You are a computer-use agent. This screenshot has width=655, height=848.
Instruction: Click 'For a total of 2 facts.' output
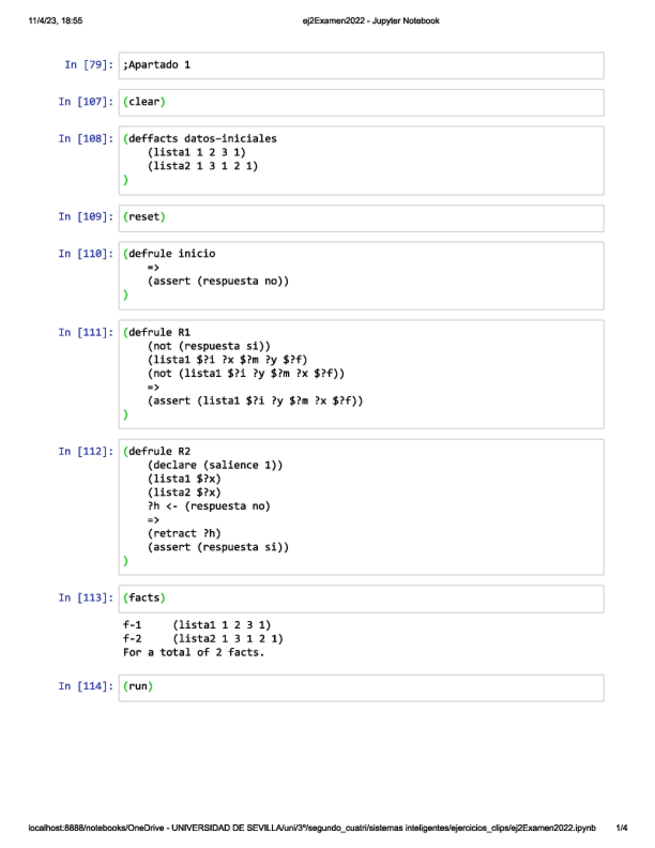(x=194, y=652)
